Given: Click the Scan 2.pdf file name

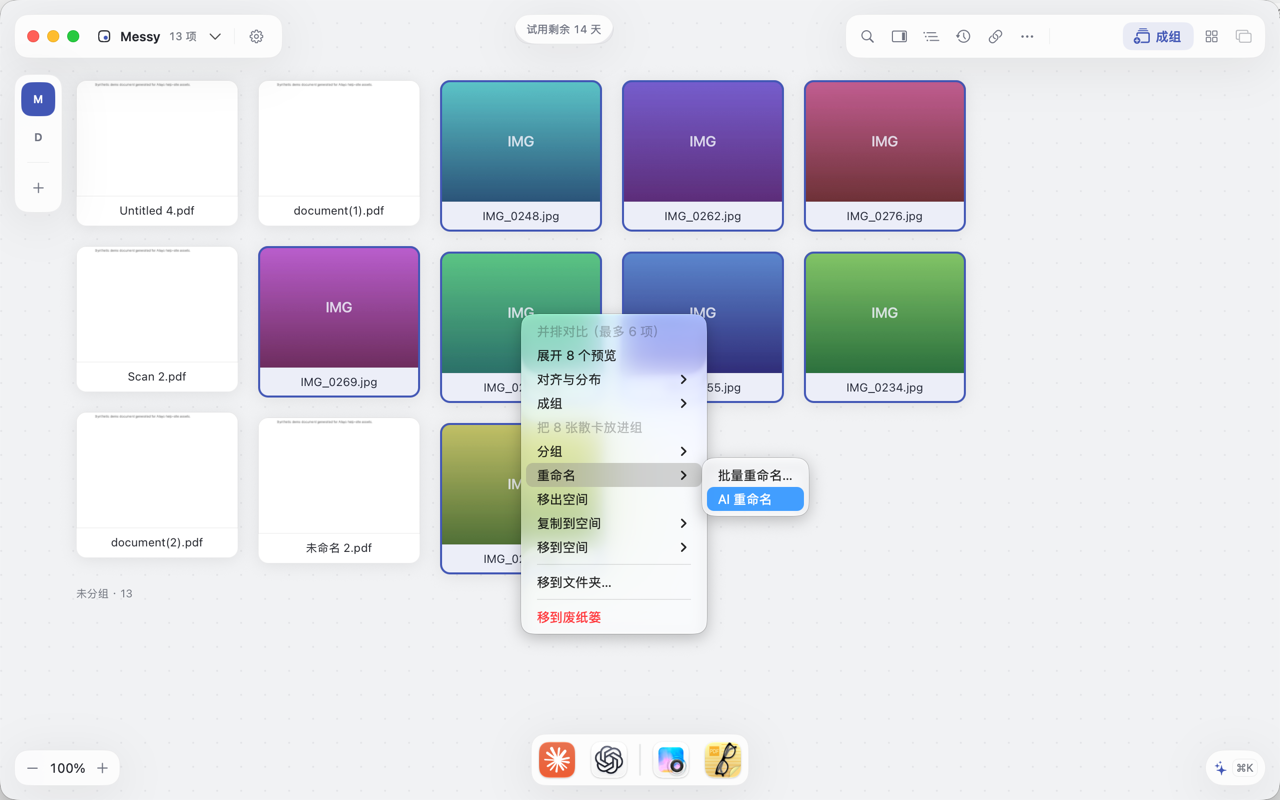Looking at the screenshot, I should click(x=157, y=377).
